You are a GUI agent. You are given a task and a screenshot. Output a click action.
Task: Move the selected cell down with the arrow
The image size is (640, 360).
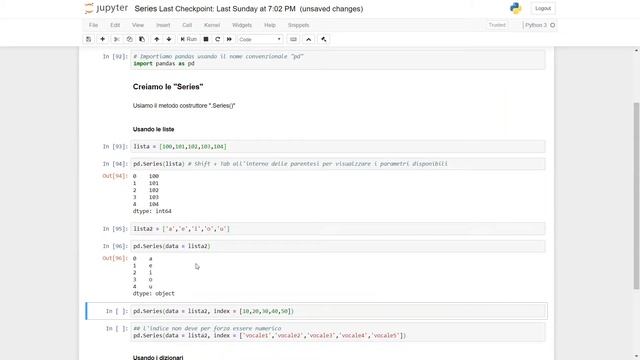(x=169, y=39)
